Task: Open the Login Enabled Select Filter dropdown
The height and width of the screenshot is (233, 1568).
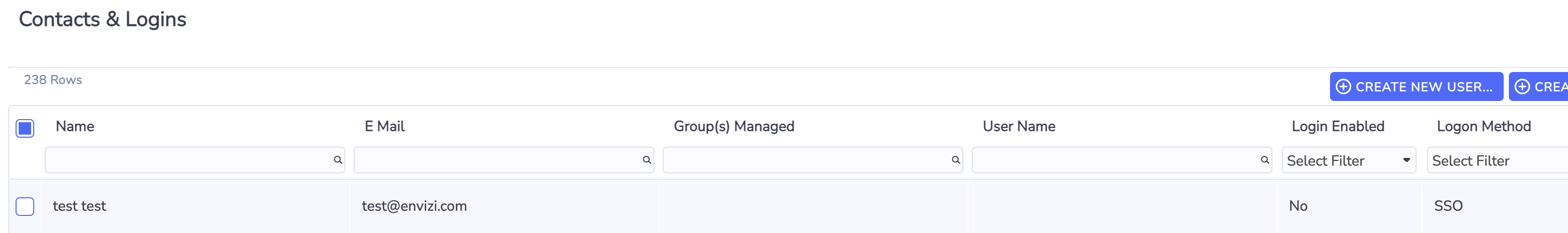Action: tap(1349, 161)
